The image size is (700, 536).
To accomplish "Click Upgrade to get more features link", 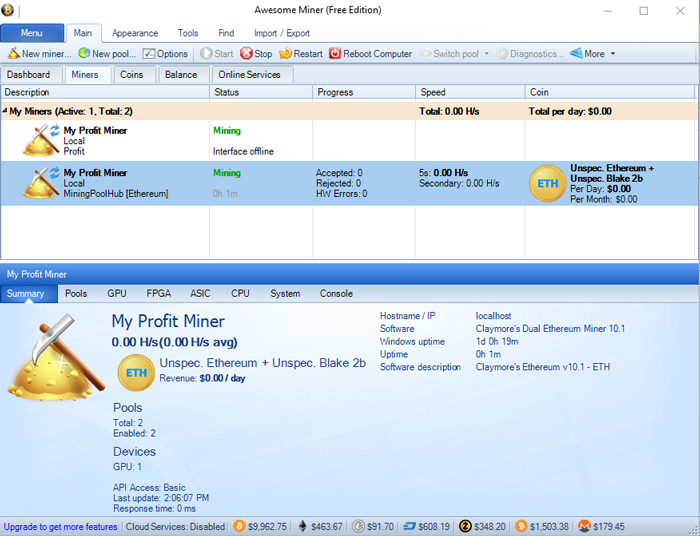I will pyautogui.click(x=60, y=526).
